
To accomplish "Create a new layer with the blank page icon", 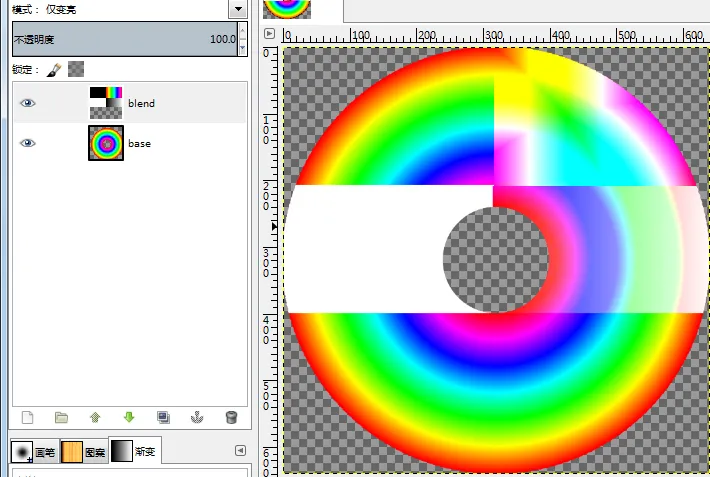I will click(27, 417).
